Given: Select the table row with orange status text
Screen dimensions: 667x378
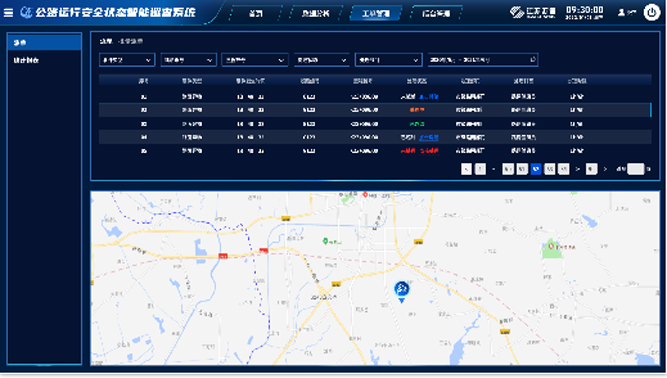Looking at the screenshot, I should pyautogui.click(x=375, y=110).
